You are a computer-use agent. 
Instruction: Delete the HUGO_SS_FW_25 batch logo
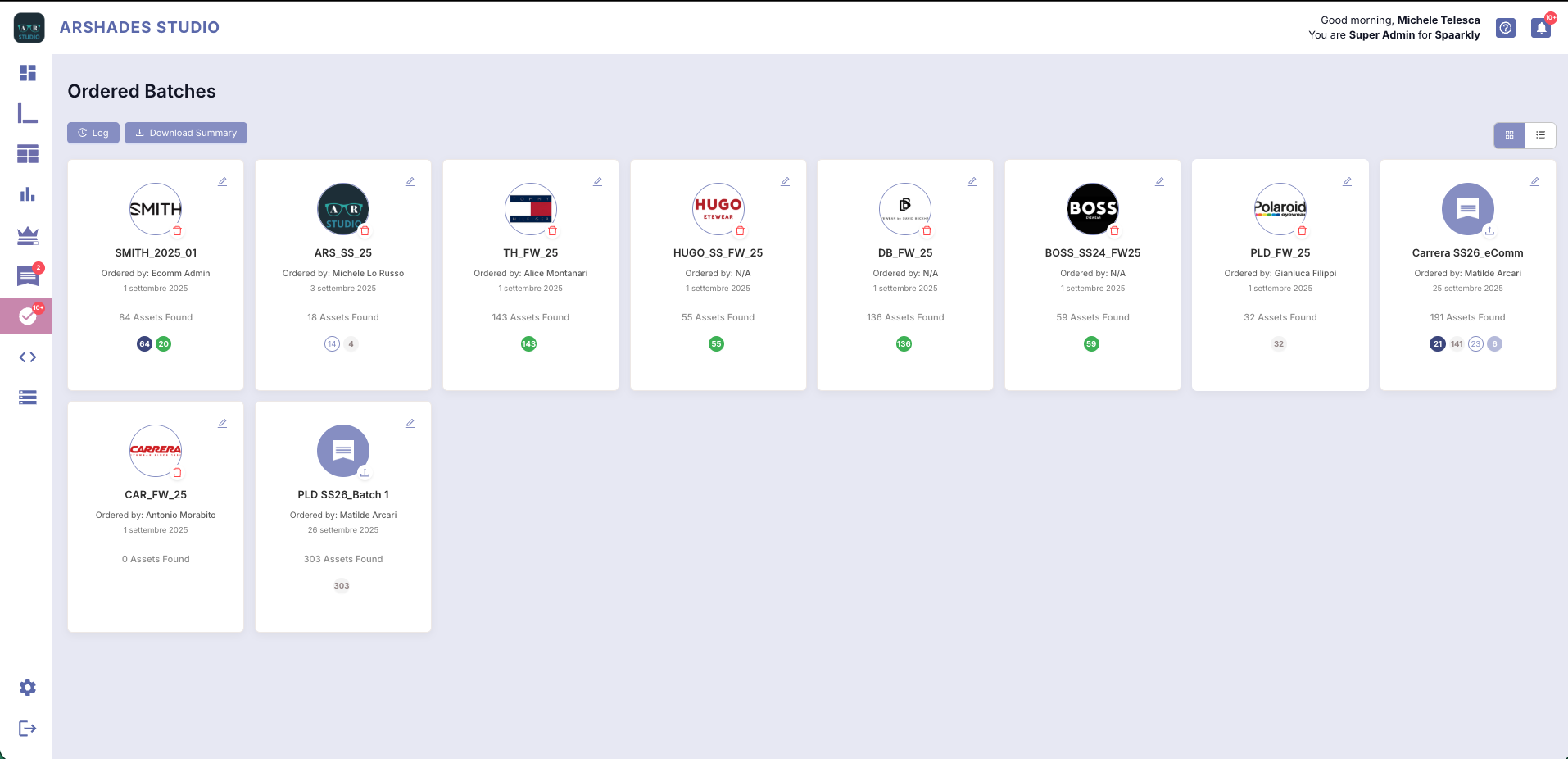(740, 231)
